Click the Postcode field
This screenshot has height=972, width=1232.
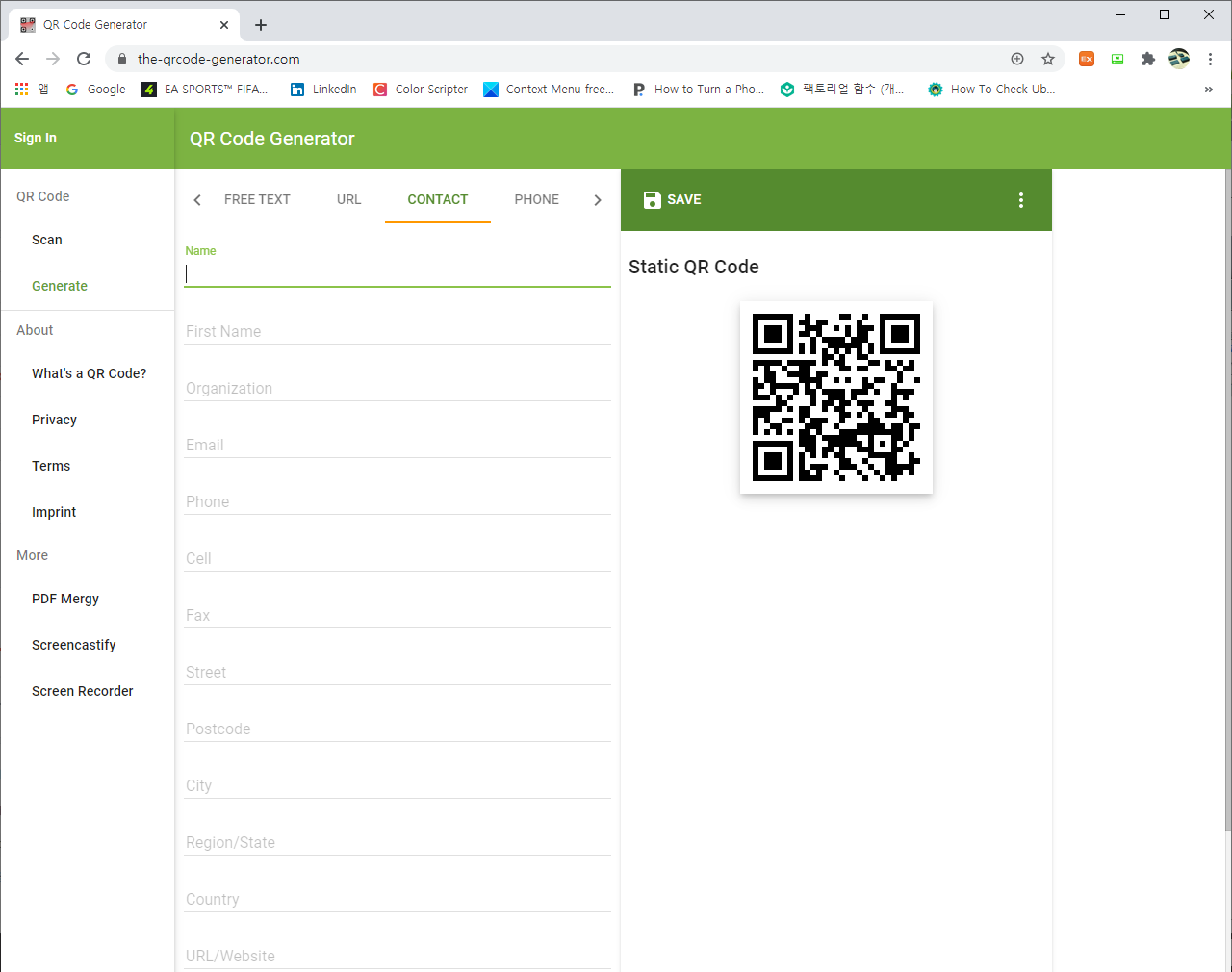coord(398,729)
